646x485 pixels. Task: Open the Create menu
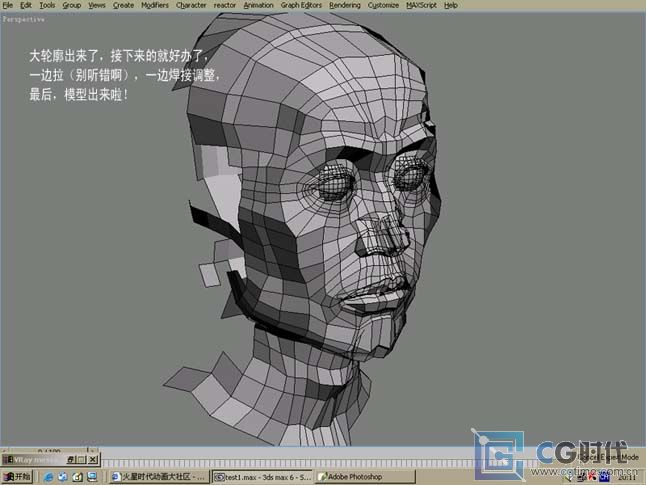pos(123,5)
